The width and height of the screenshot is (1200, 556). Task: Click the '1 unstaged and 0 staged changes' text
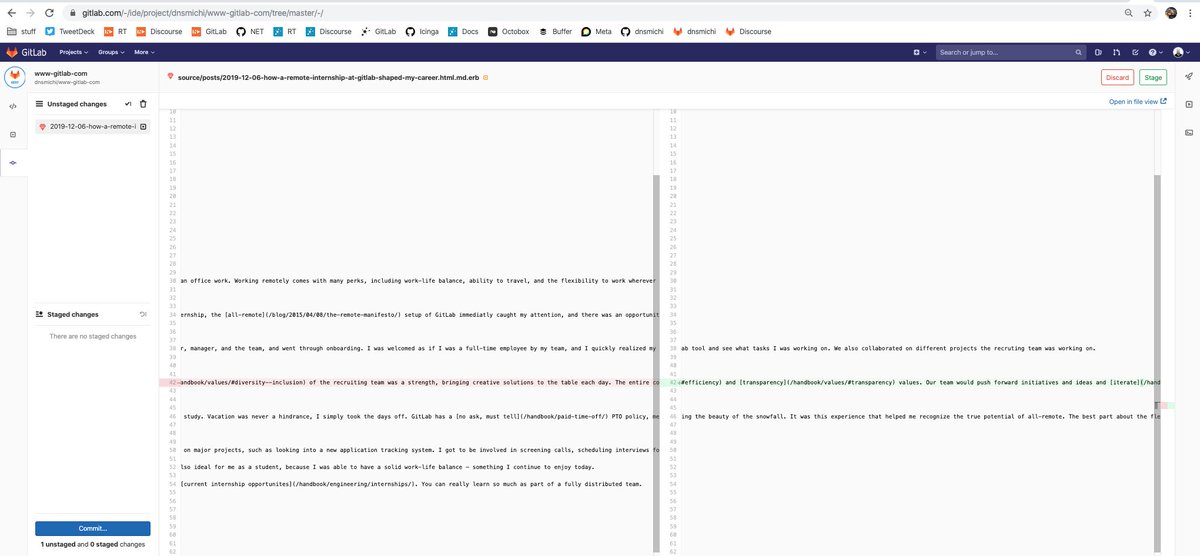(x=93, y=544)
